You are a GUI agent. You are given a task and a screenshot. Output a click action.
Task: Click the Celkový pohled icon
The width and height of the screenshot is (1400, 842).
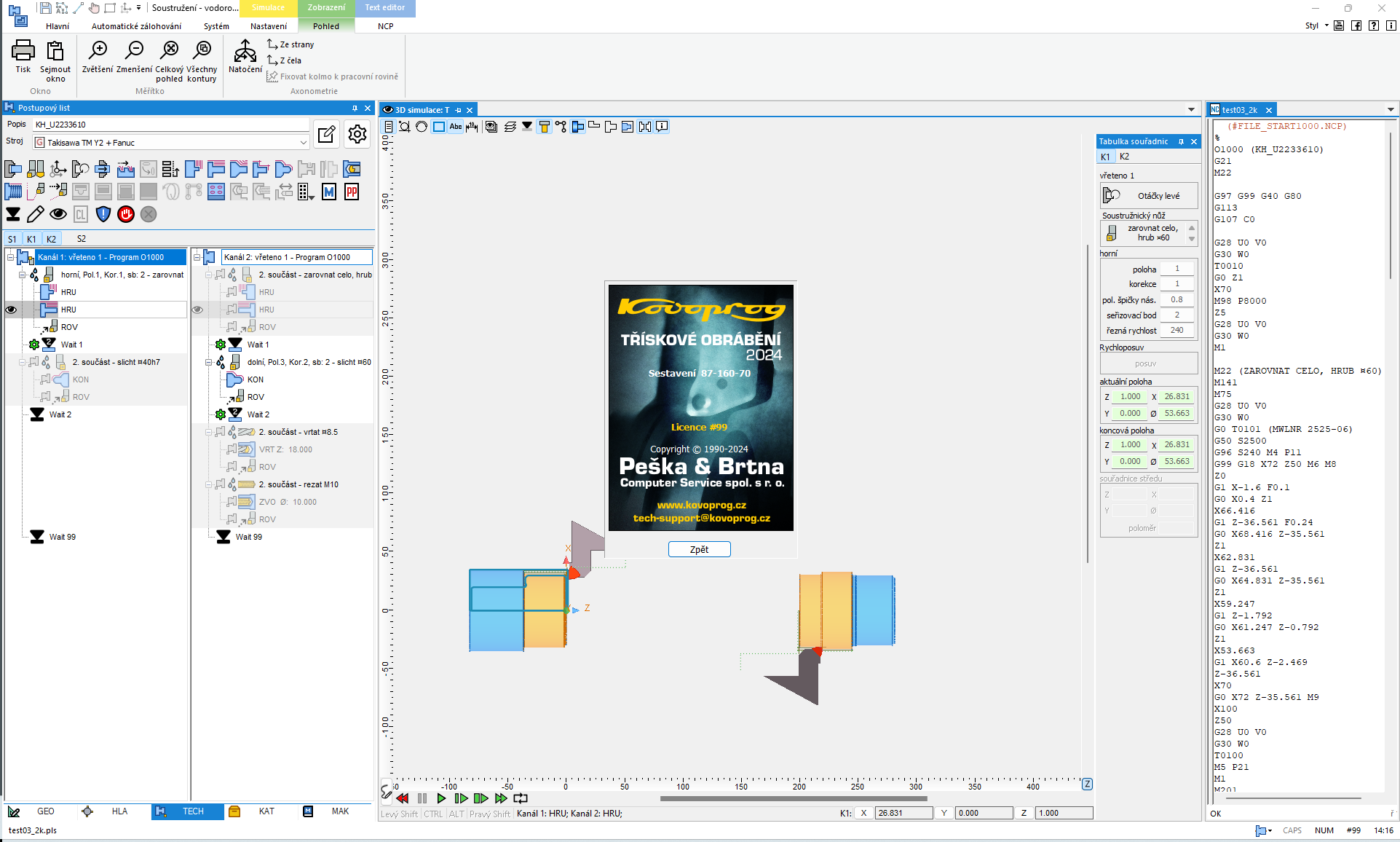170,50
